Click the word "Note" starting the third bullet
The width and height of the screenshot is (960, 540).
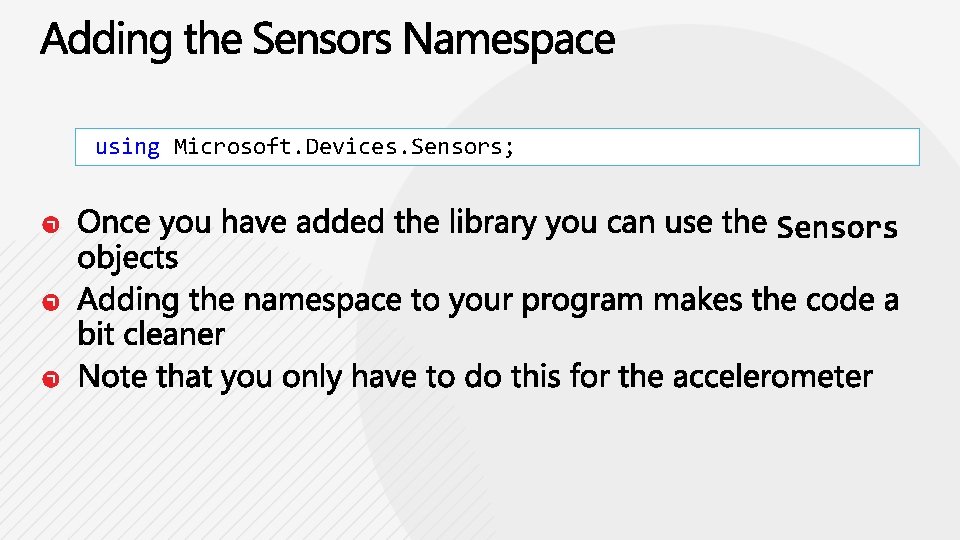pos(110,377)
